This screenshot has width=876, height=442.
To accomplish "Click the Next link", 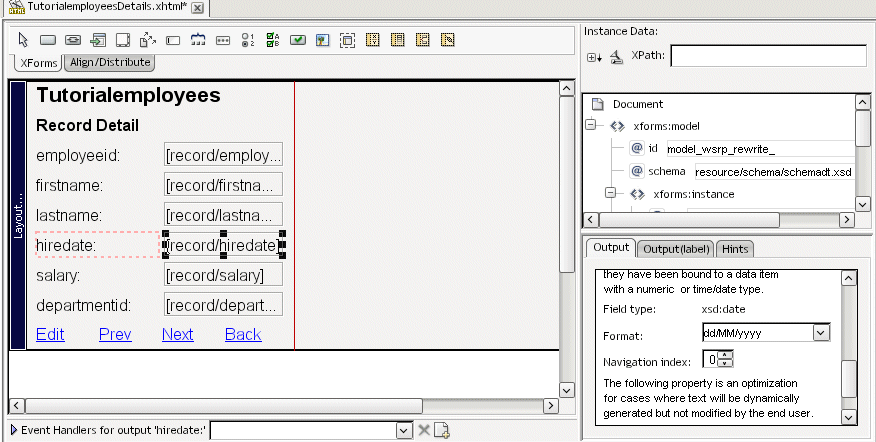I will (178, 334).
